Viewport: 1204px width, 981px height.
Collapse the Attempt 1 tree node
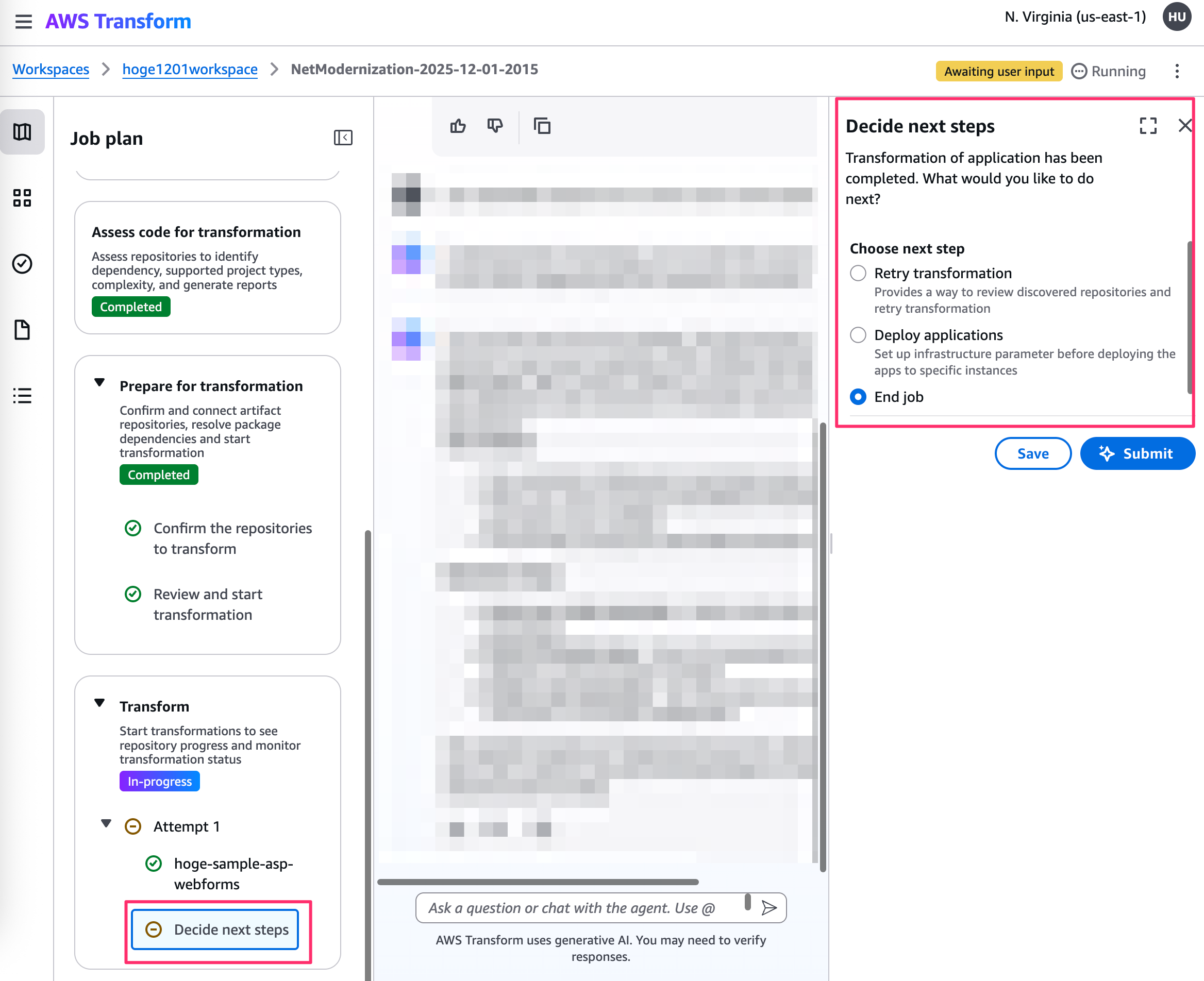click(106, 824)
